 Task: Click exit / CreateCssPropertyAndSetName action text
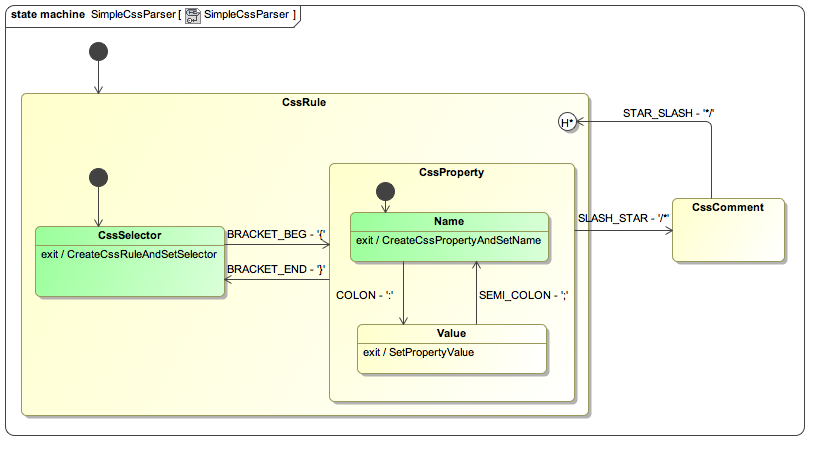448,240
